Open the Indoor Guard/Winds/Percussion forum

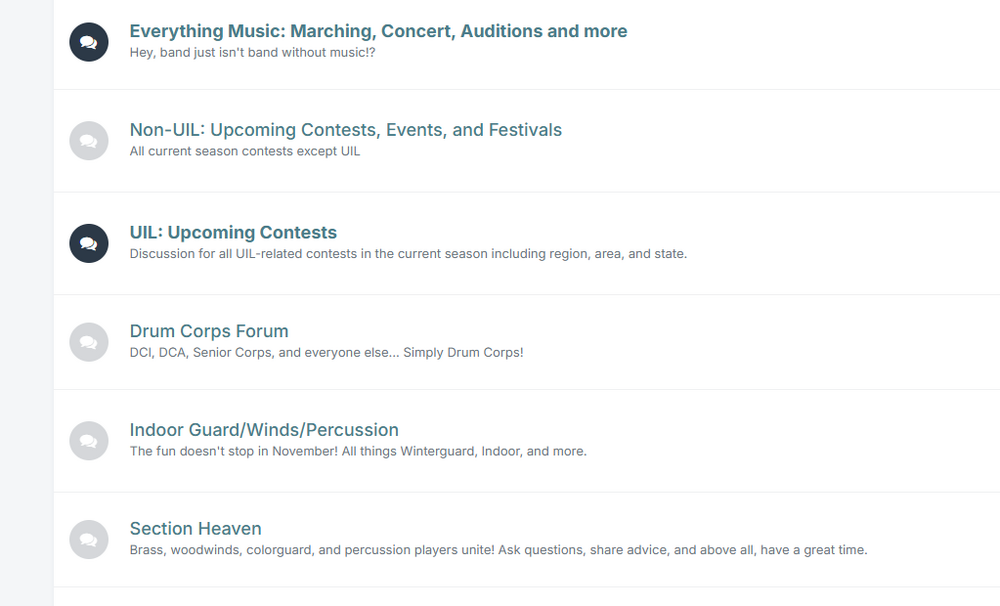[263, 429]
